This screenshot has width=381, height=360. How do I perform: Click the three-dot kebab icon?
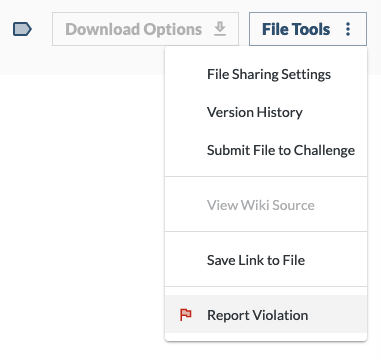(348, 29)
